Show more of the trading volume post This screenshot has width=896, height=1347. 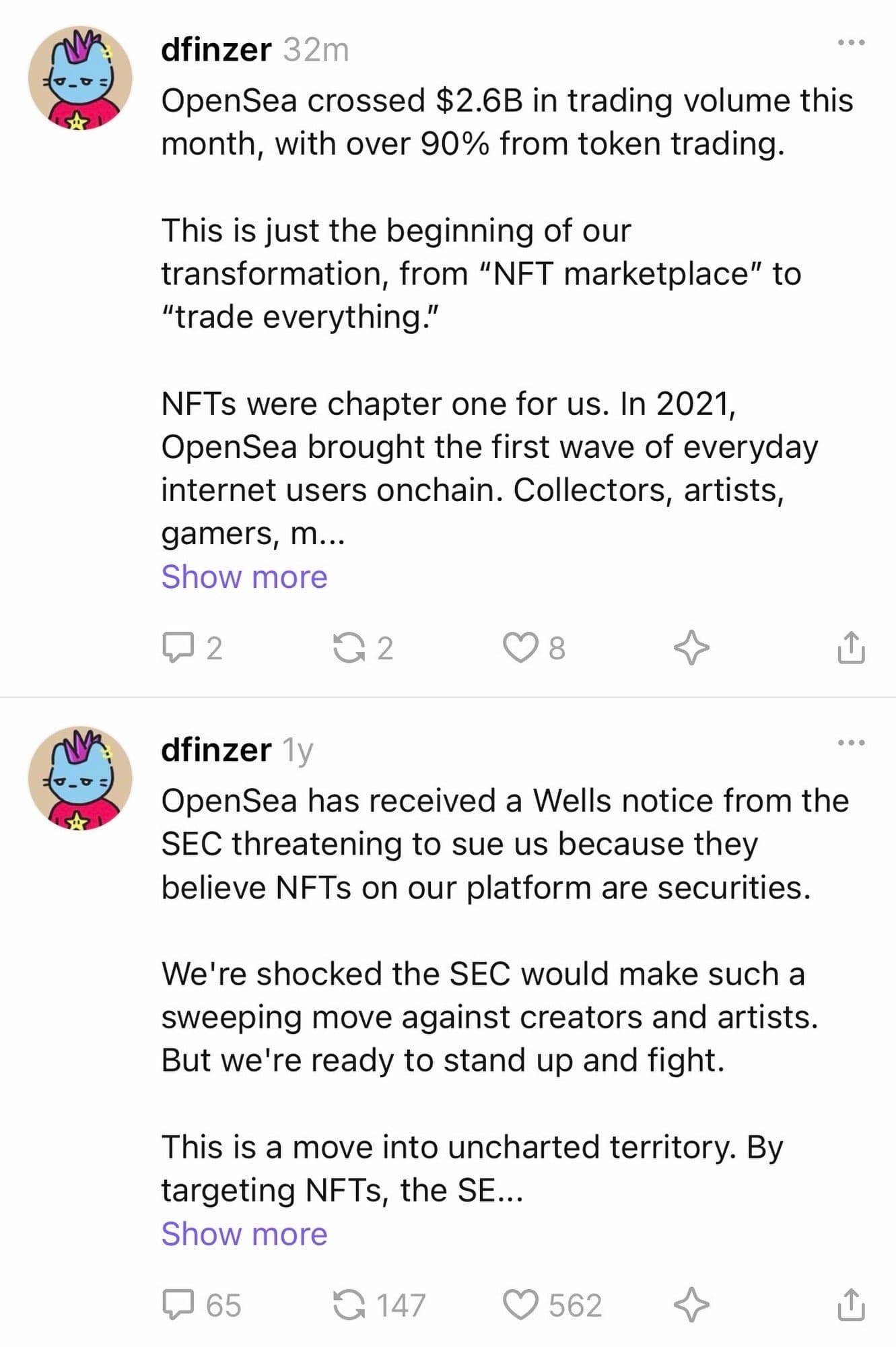pyautogui.click(x=244, y=576)
